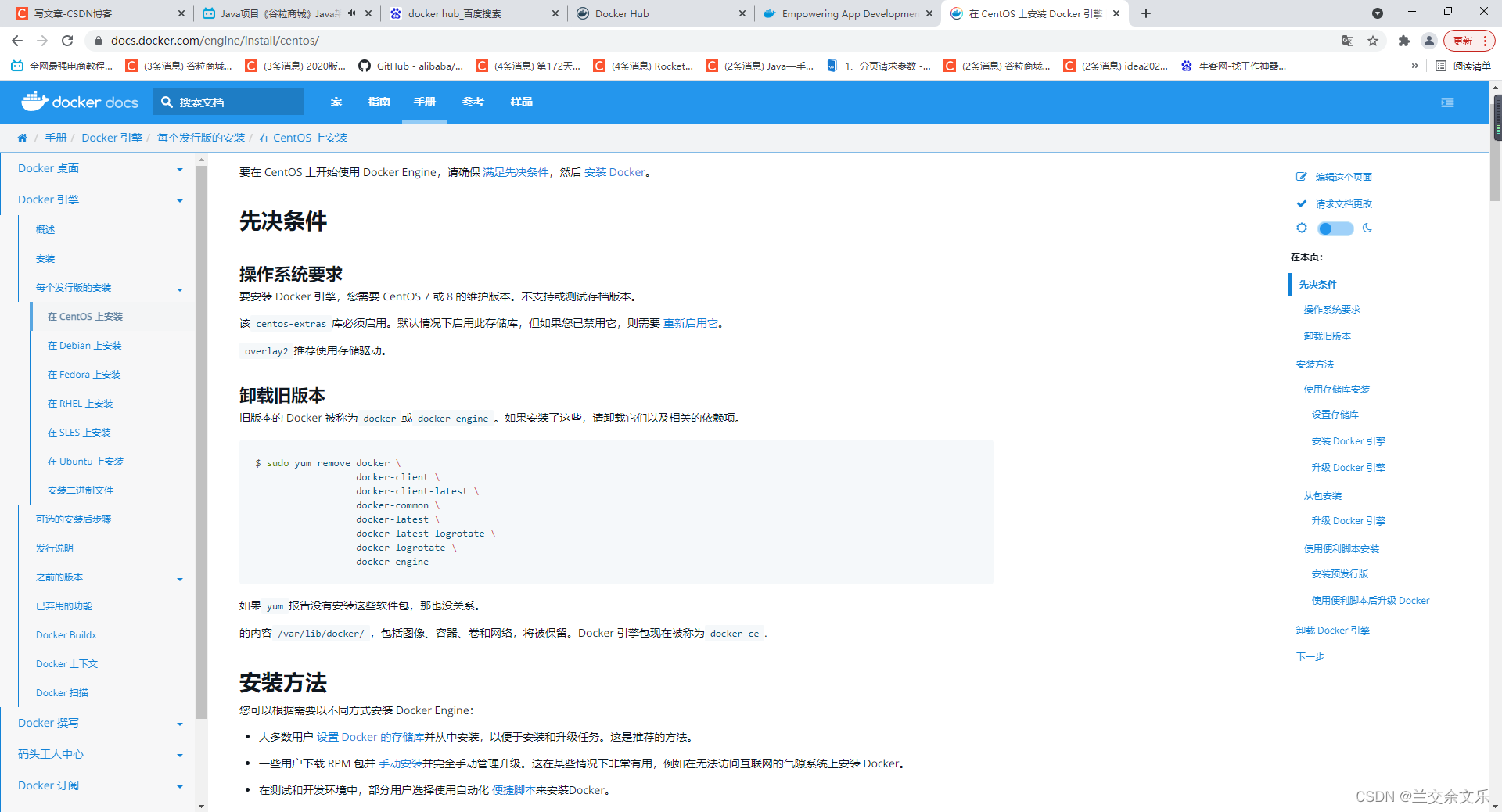Screen dimensions: 1502x812
Task: Open the 指南 header nav item
Action: click(379, 102)
